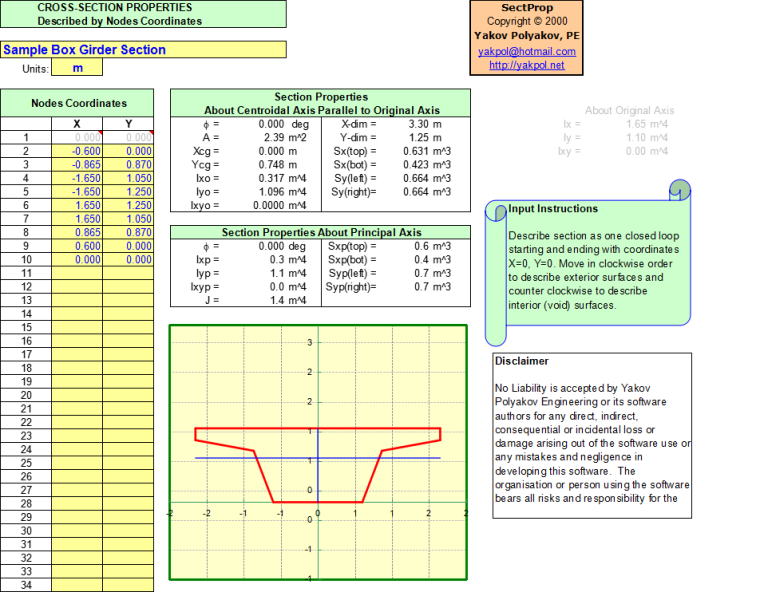
Task: Click the 'Sample Box Girder Section' title cell
Action: [x=143, y=50]
